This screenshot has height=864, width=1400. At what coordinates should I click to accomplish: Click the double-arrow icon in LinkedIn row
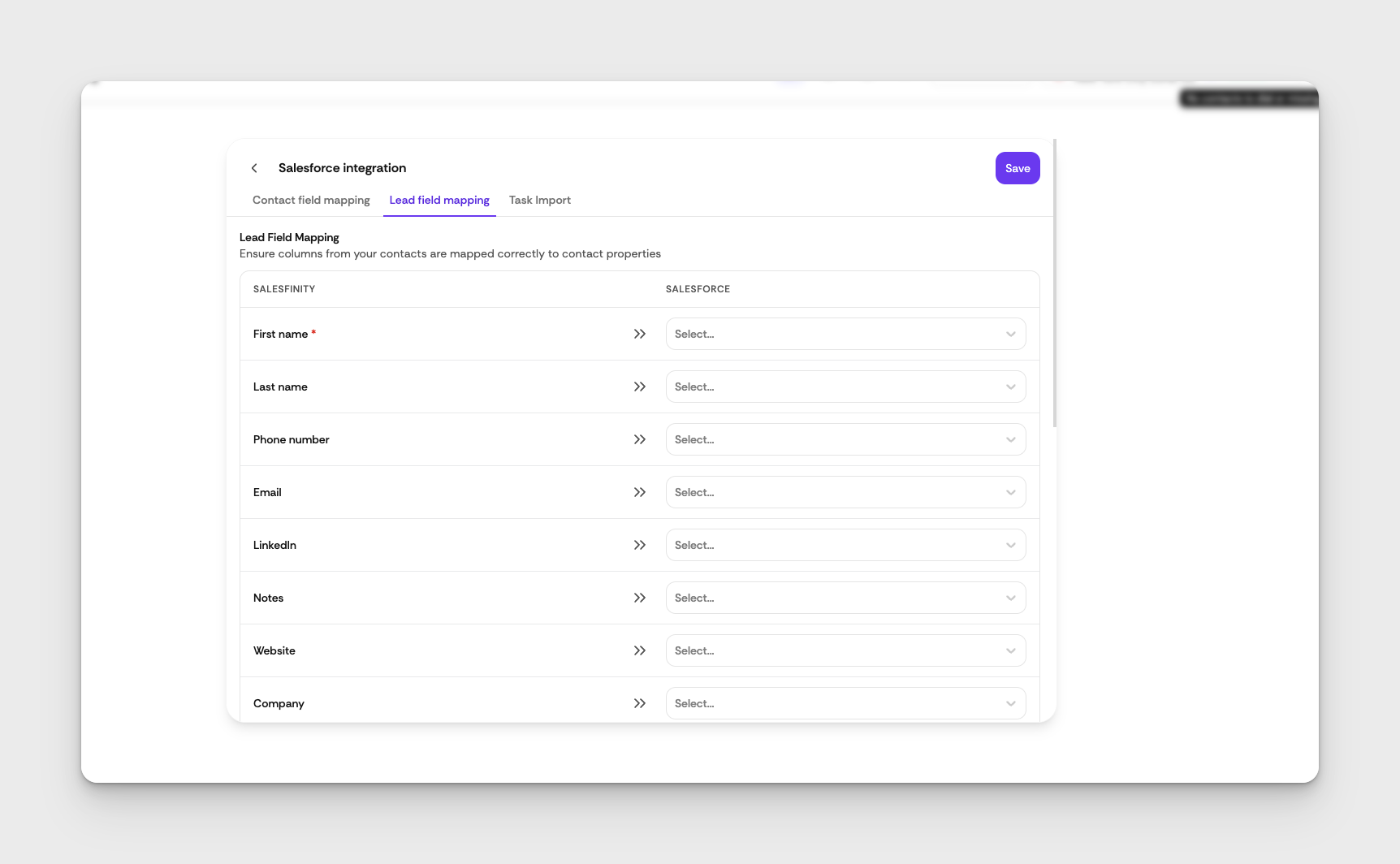tap(640, 545)
